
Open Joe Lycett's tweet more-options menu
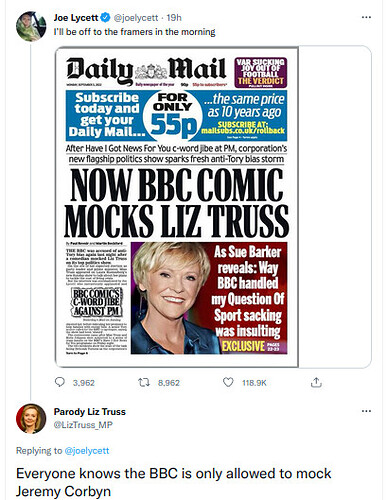366,17
